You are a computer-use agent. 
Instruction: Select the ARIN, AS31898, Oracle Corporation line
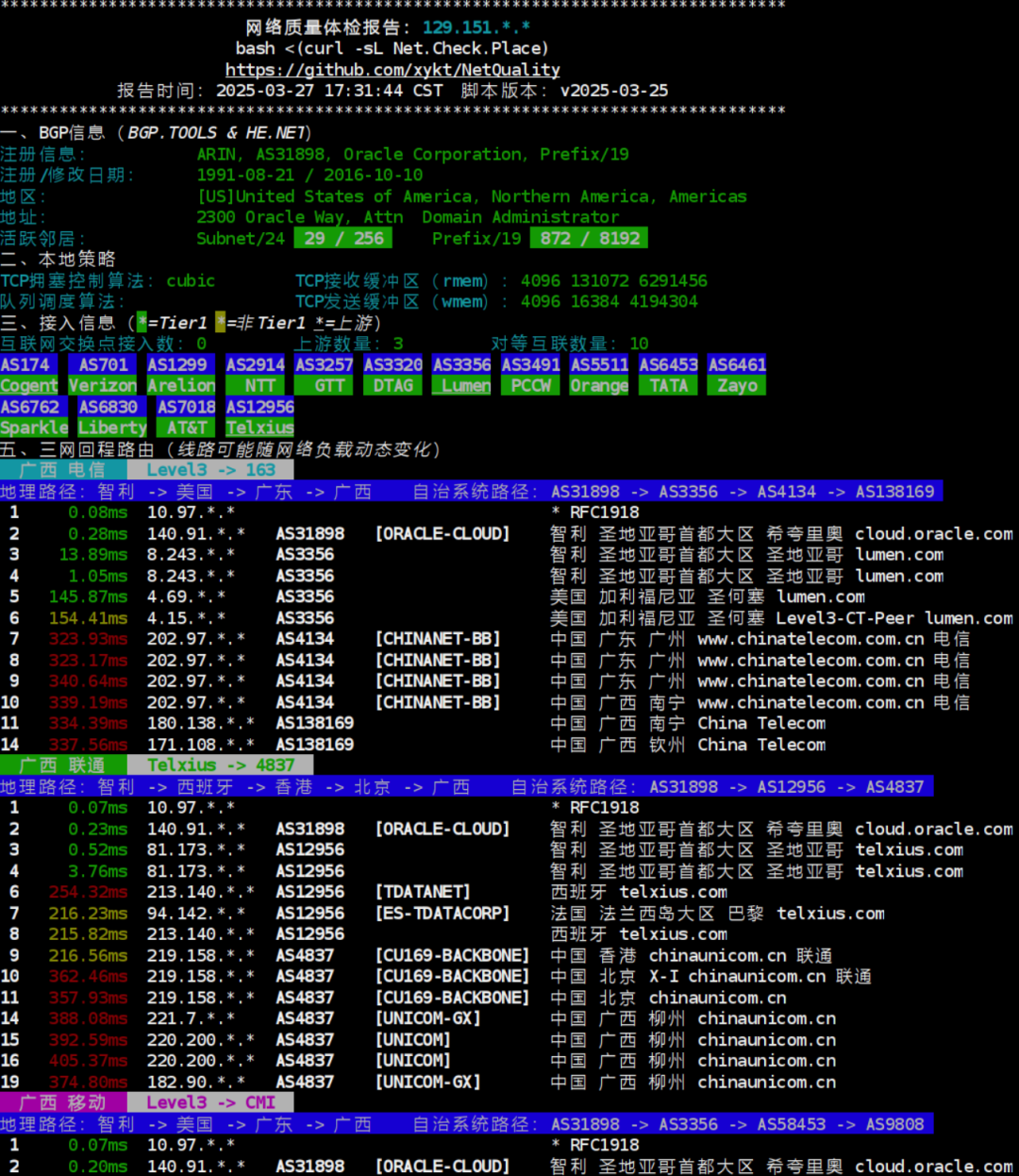(412, 154)
